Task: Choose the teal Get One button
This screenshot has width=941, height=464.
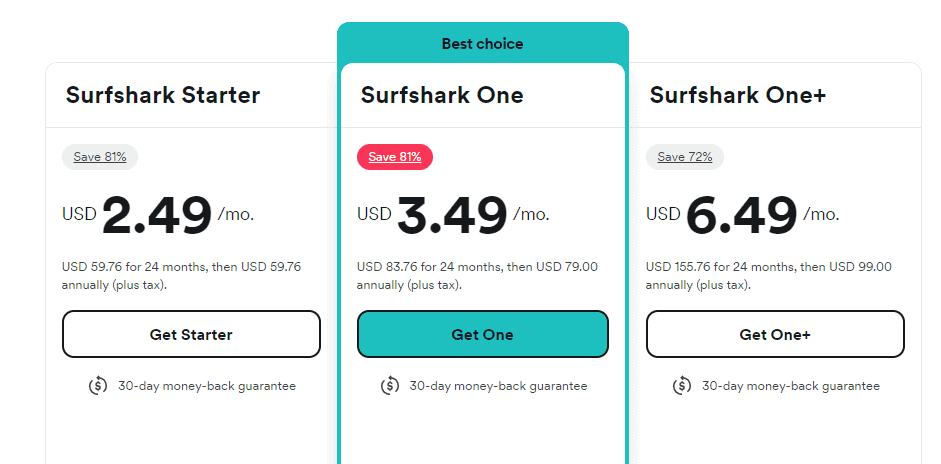Action: click(x=482, y=334)
